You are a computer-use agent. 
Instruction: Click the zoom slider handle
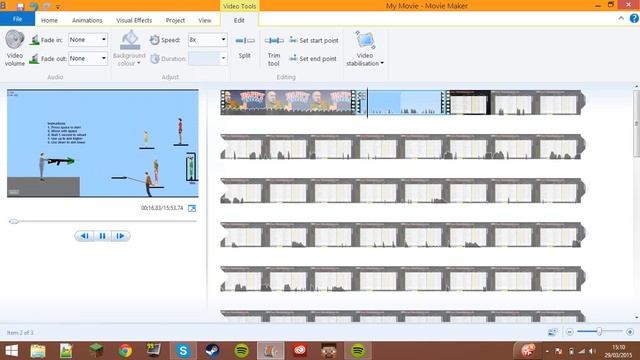pyautogui.click(x=599, y=331)
